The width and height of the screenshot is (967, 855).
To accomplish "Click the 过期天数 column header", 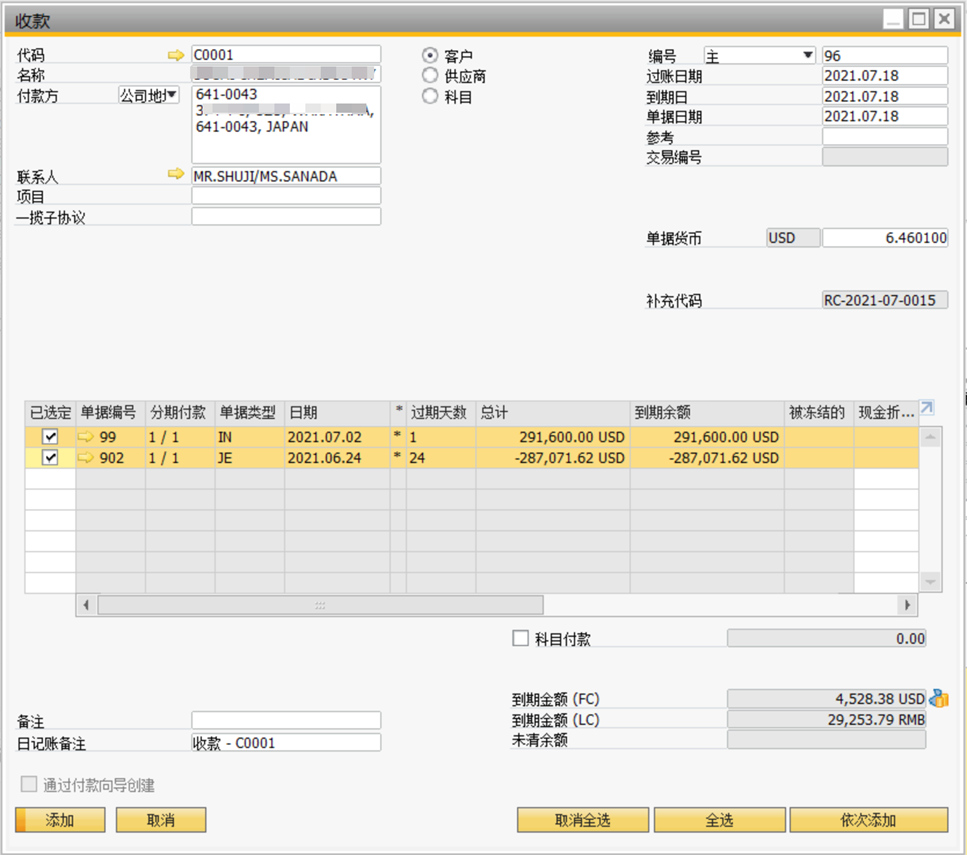I will pos(441,413).
